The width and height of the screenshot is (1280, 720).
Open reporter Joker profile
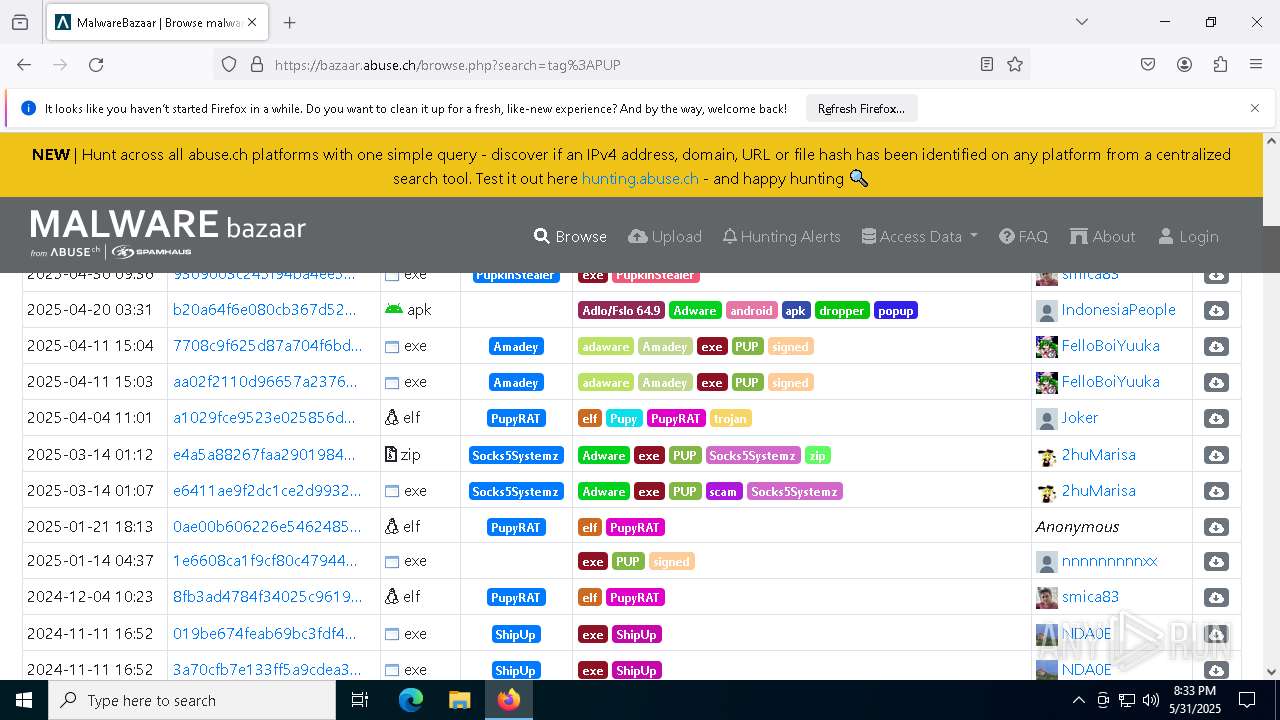click(x=1080, y=418)
